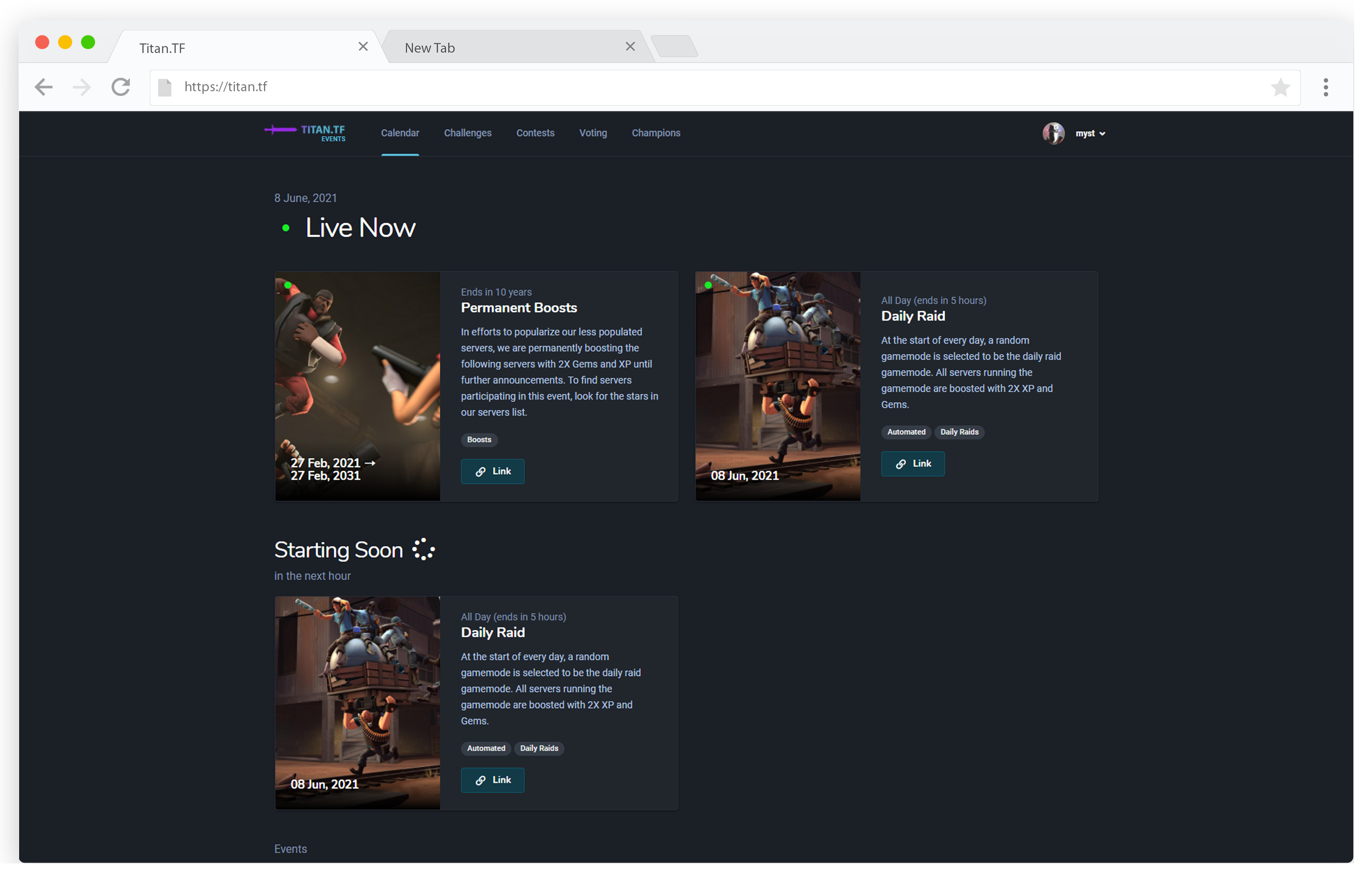Click the Daily Raid title in the Live Now section
This screenshot has width=1372, height=886.
[913, 316]
